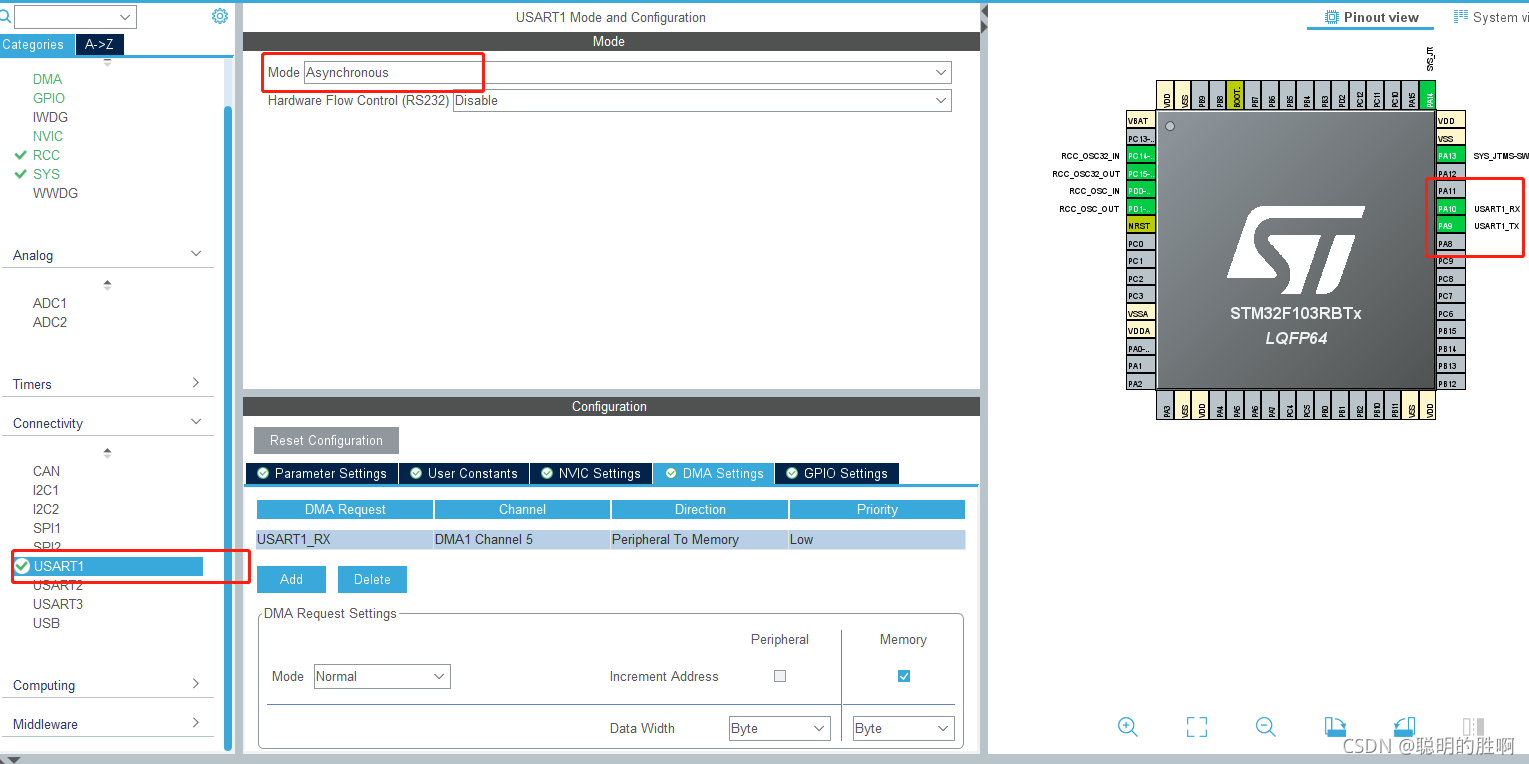
Task: Select the VBAT pin on the chip
Action: 1141,121
